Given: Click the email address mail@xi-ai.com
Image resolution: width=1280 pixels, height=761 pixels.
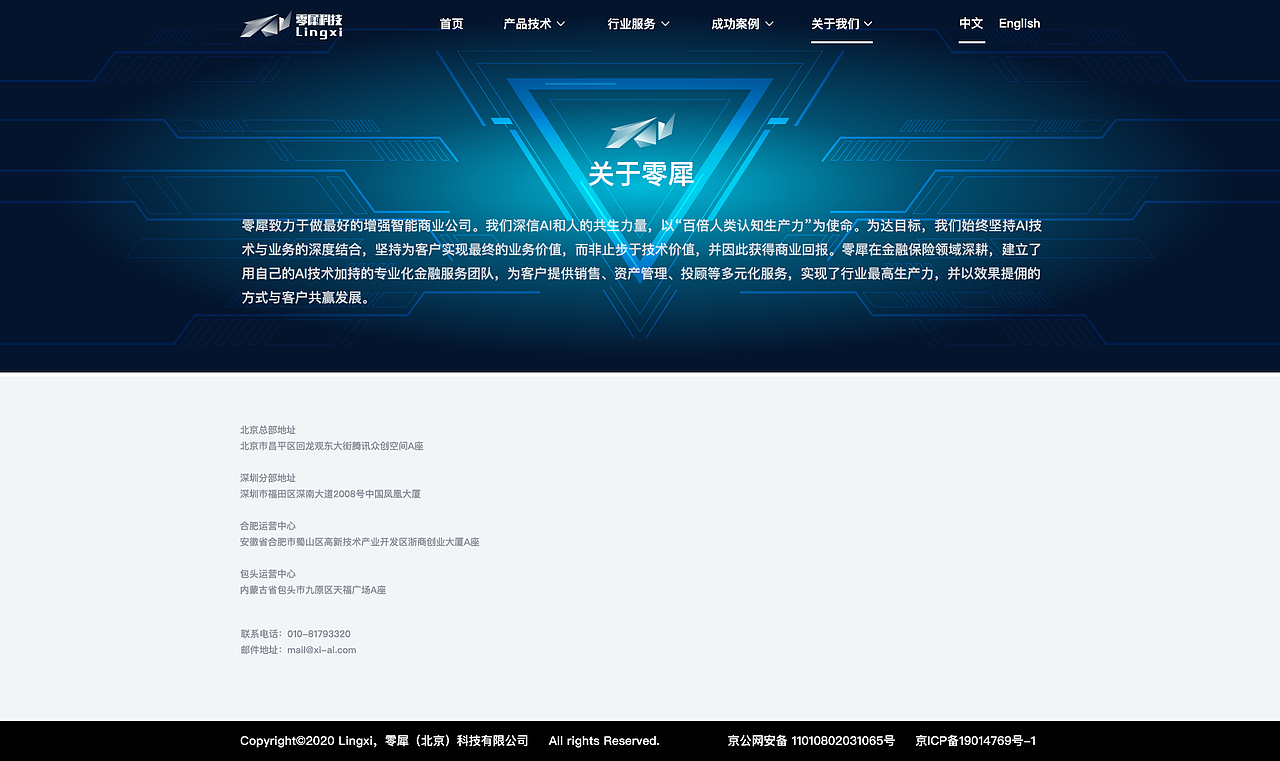Looking at the screenshot, I should click(322, 650).
